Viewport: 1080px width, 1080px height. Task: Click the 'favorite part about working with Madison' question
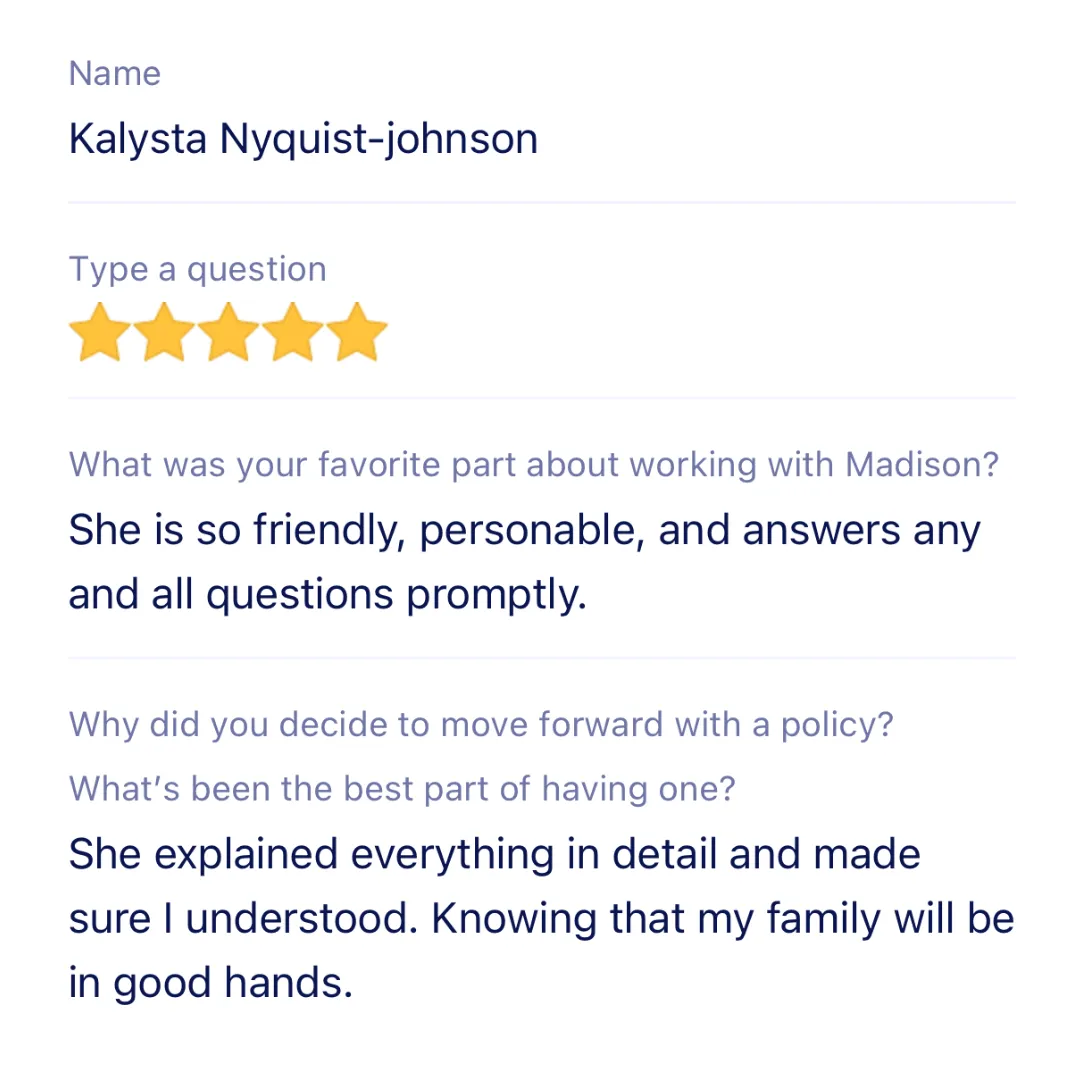coord(534,465)
